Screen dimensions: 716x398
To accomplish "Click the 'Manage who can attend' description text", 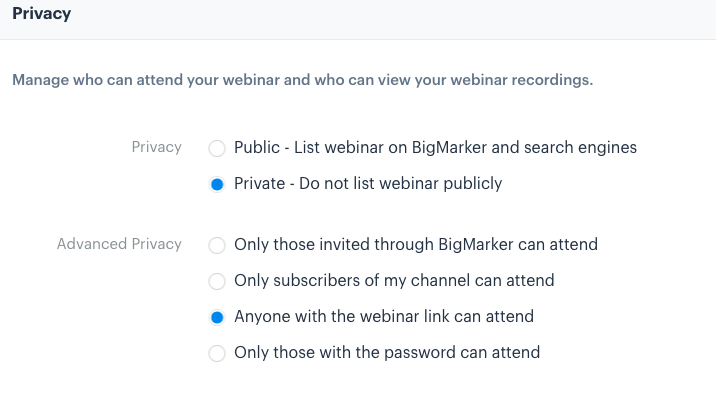I will (302, 80).
